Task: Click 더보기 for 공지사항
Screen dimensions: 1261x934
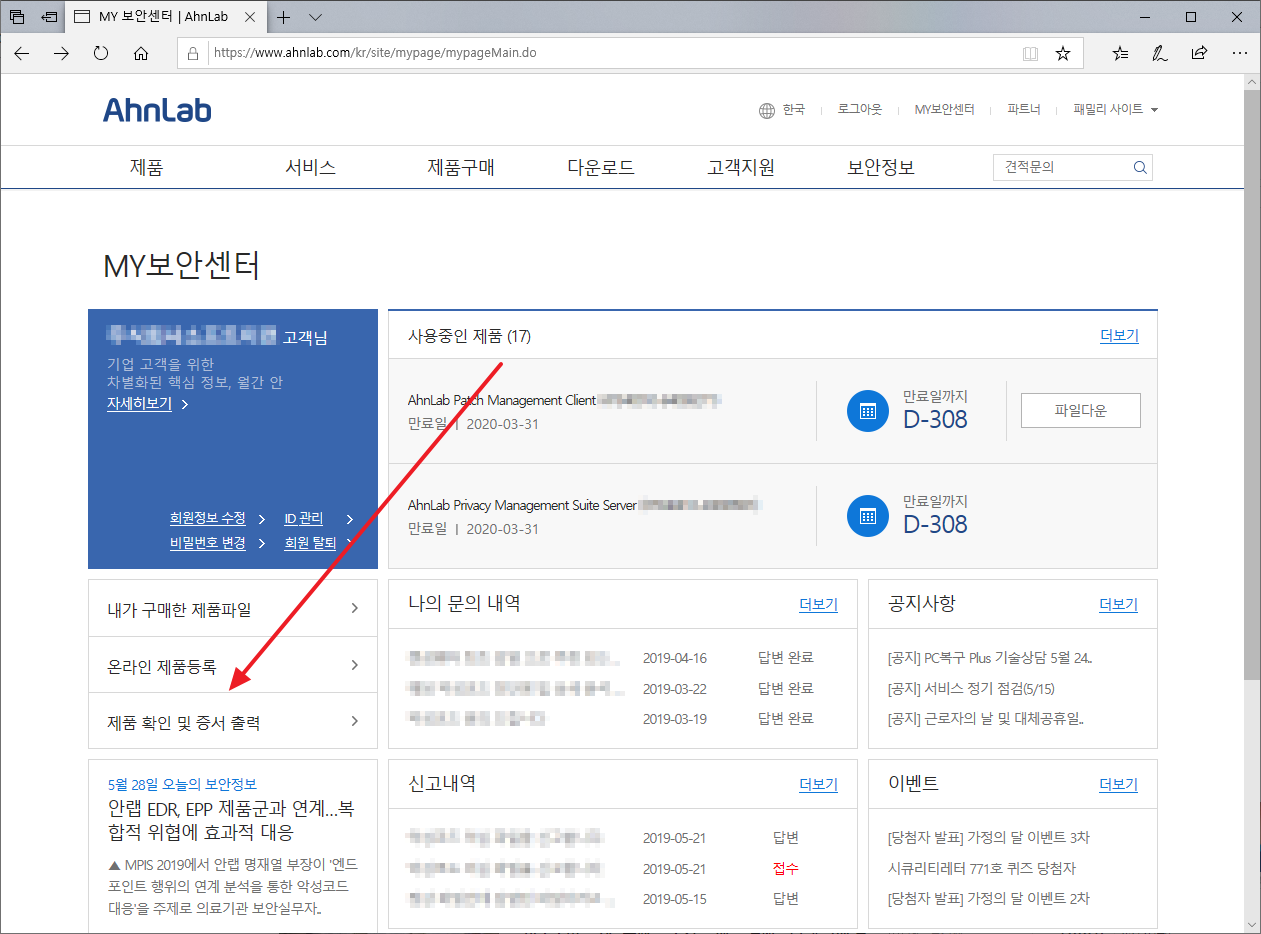Action: point(1119,605)
